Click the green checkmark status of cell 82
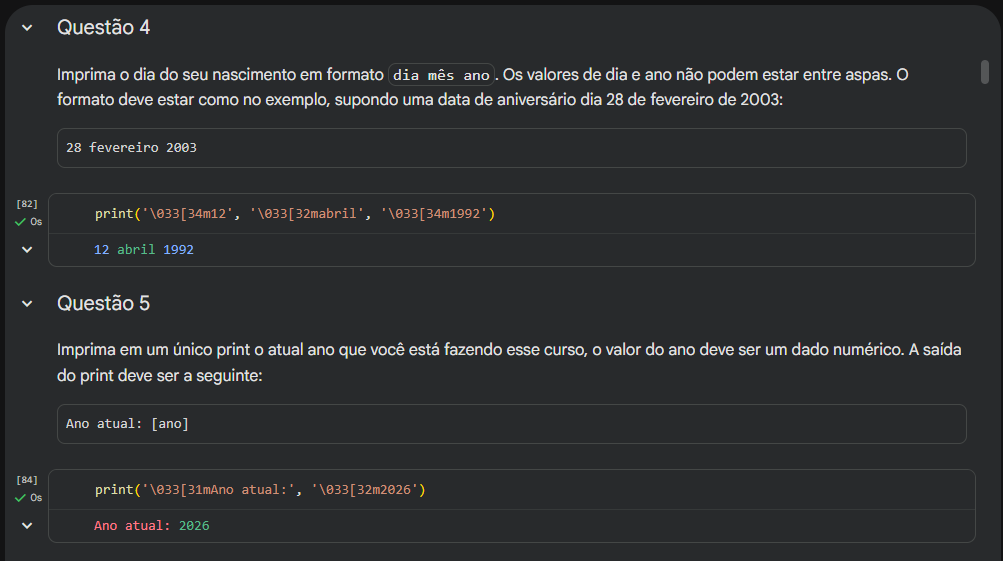Screen dimensions: 1003x561 click(20, 222)
